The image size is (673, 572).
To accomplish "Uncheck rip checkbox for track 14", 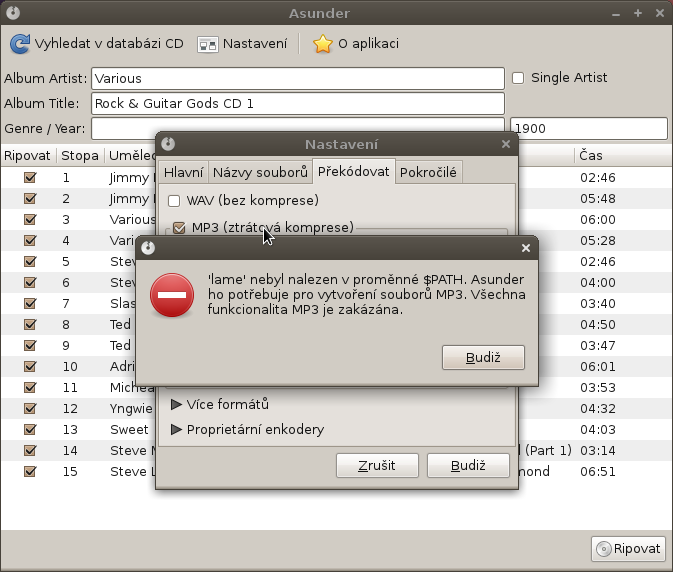I will point(30,451).
